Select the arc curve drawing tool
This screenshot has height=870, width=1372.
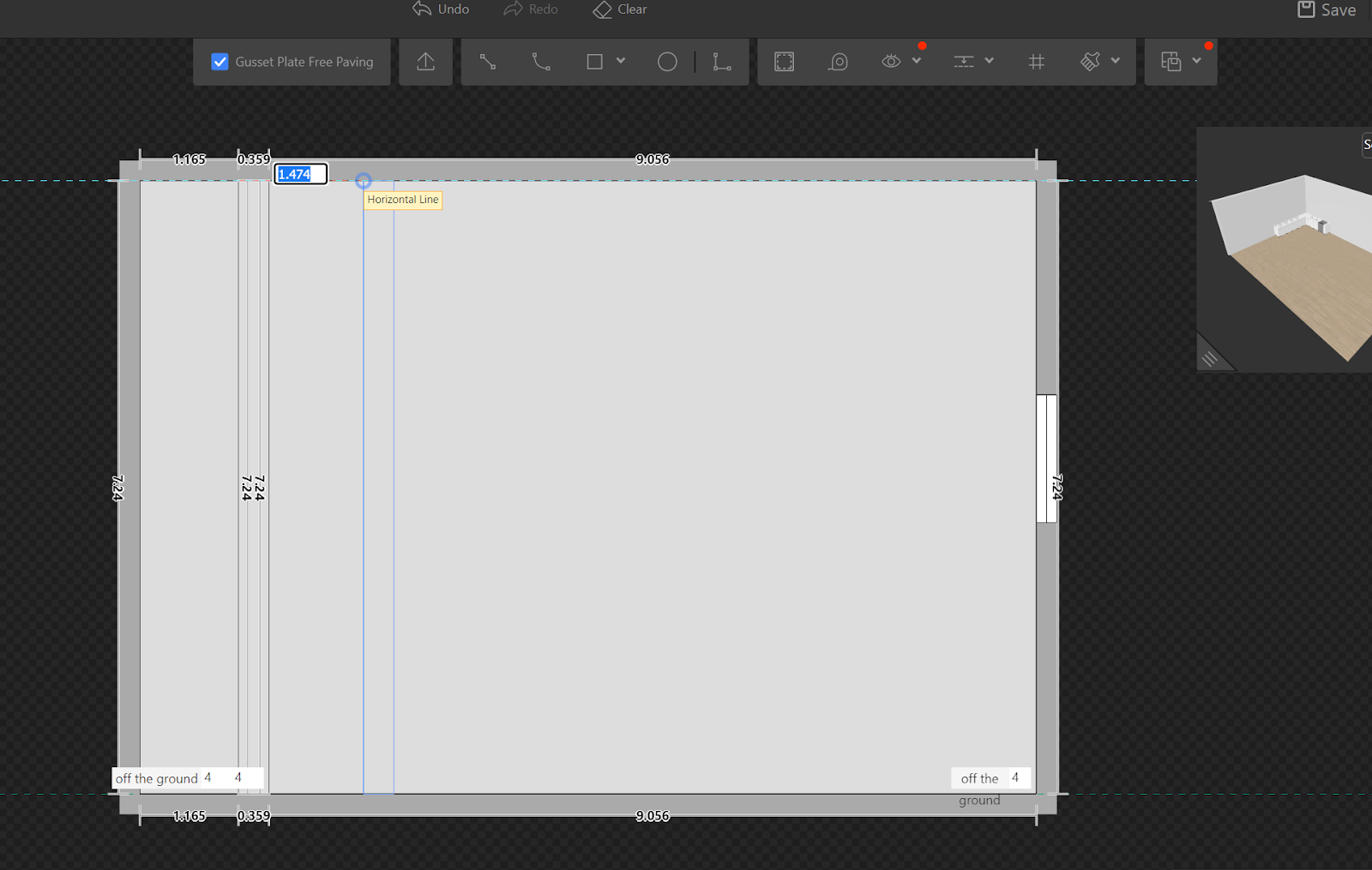click(541, 62)
